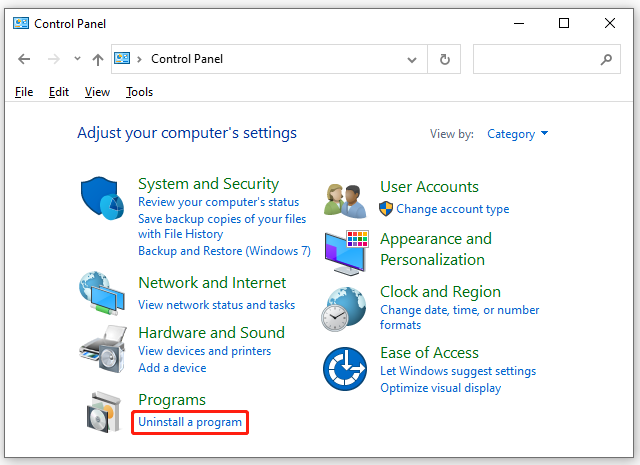
Task: Open the View menu
Action: pyautogui.click(x=97, y=92)
